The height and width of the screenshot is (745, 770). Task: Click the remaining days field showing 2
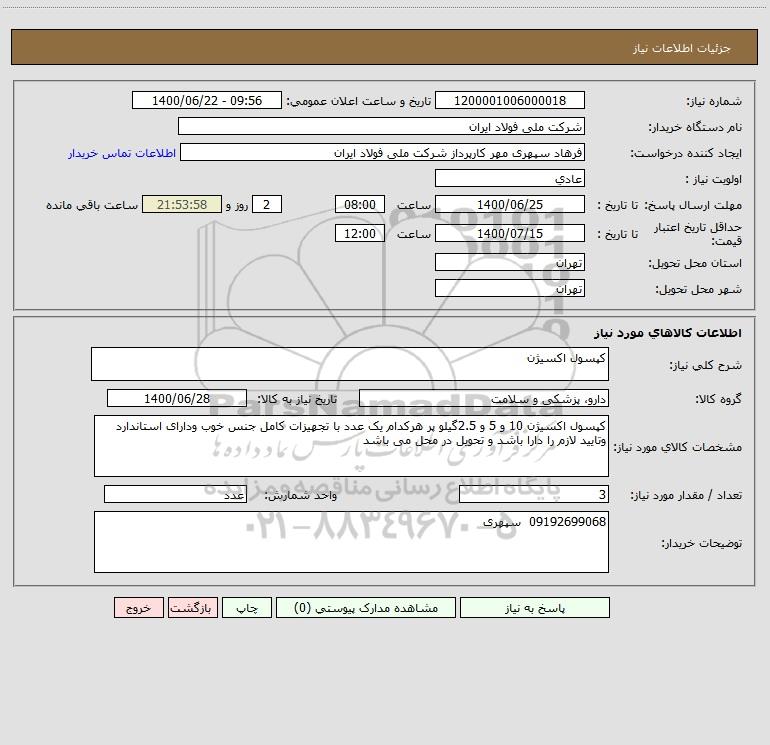267,204
